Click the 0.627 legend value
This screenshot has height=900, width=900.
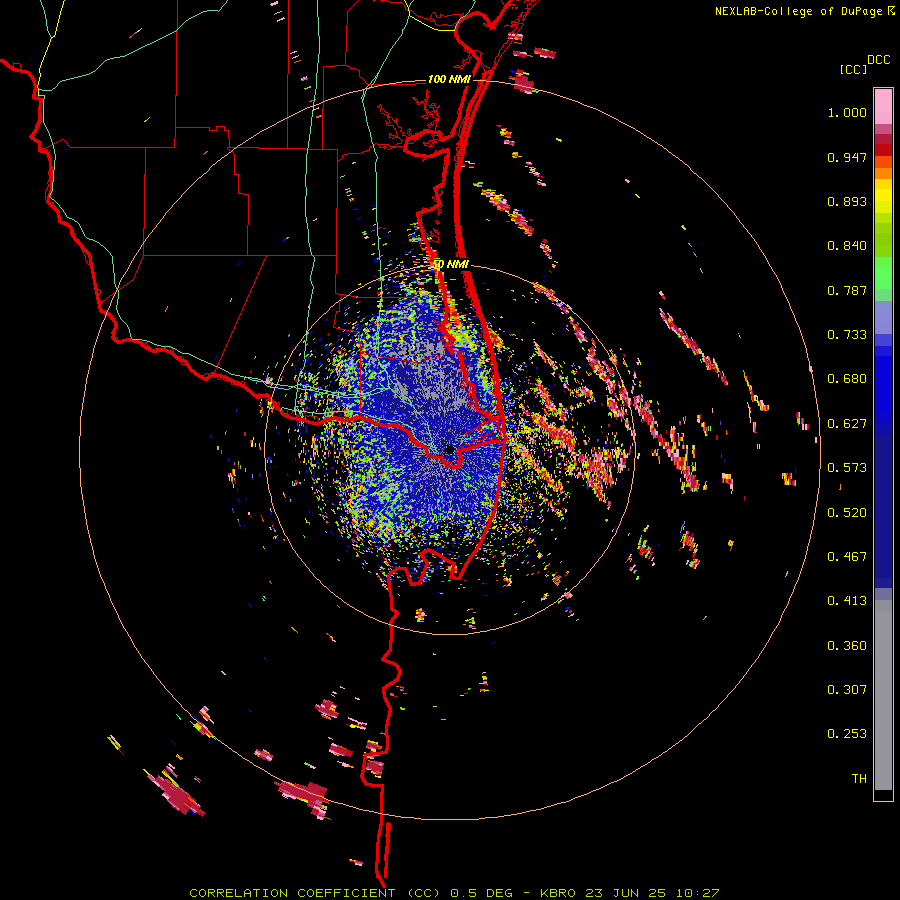point(847,424)
